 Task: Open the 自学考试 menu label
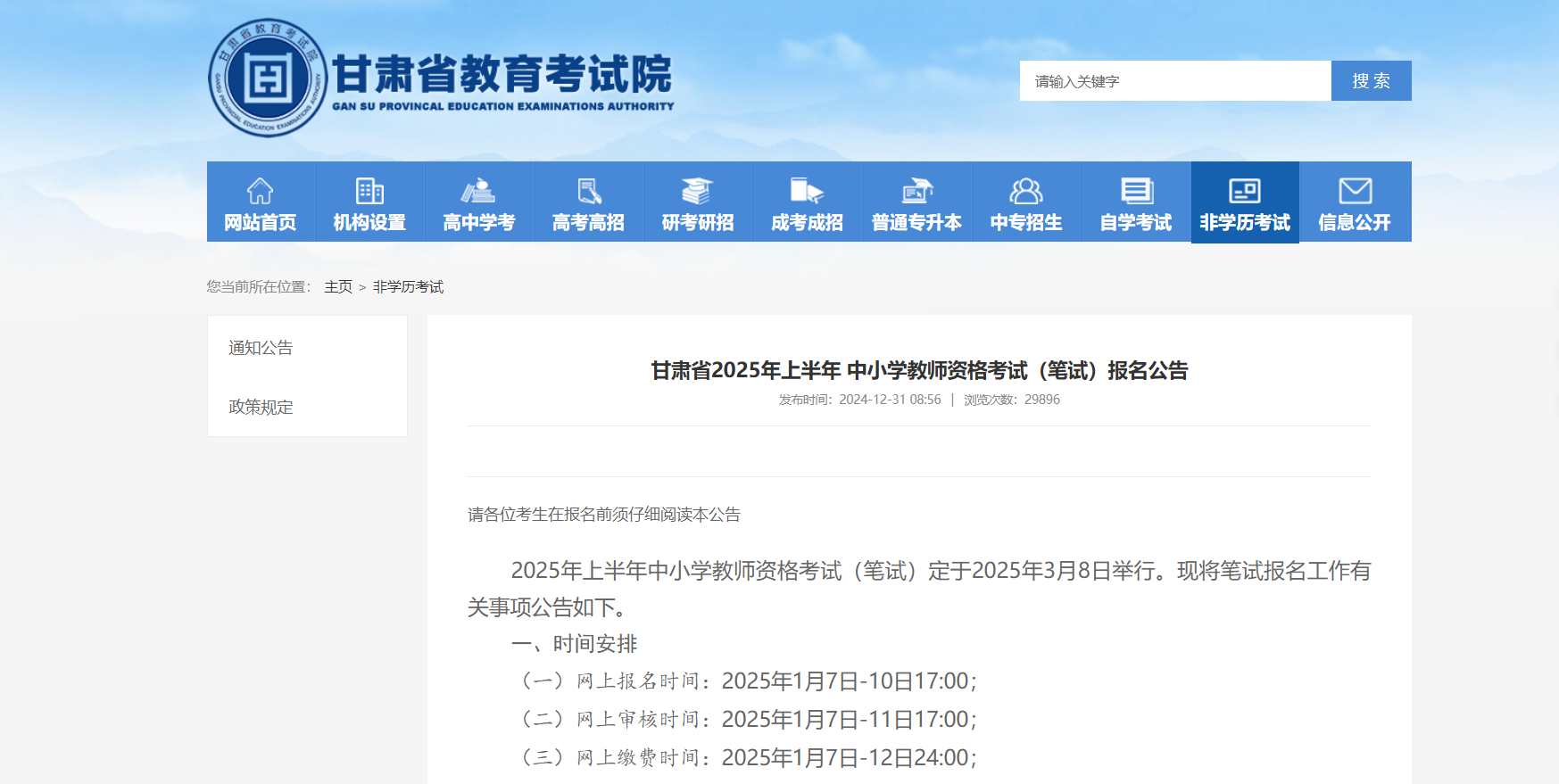coord(1136,223)
